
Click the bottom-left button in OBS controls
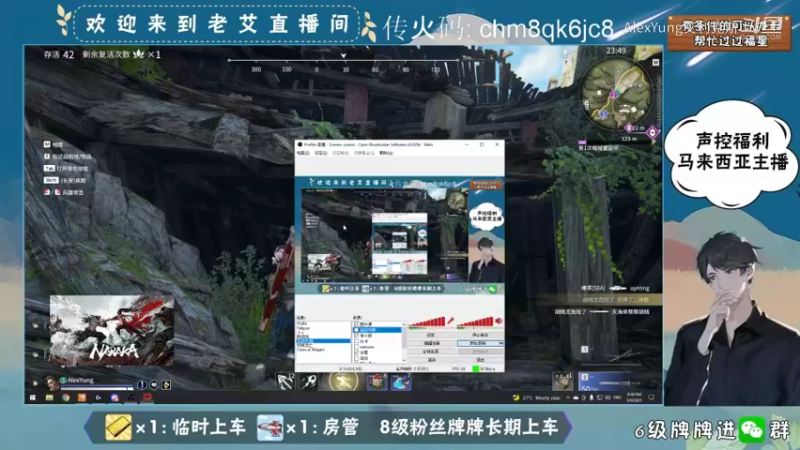pyautogui.click(x=432, y=360)
